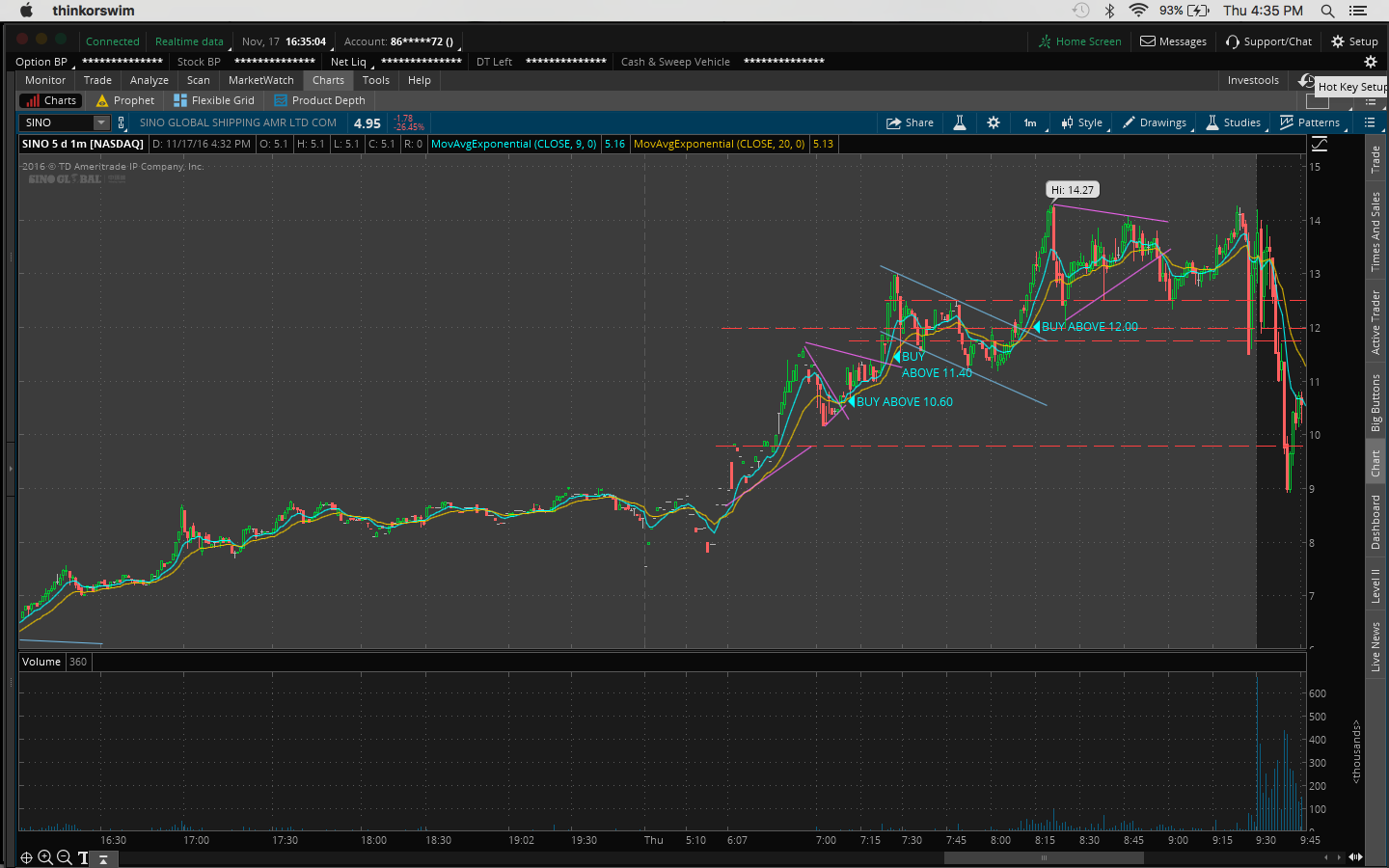Open the Trade side panel tab
1389x868 pixels.
click(1375, 159)
